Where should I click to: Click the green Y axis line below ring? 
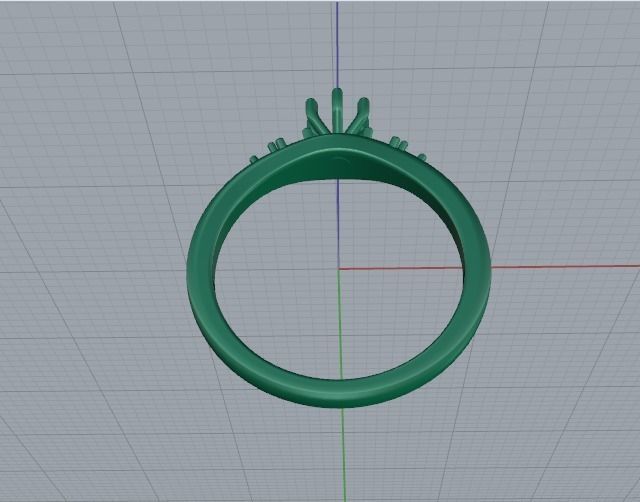point(343,454)
